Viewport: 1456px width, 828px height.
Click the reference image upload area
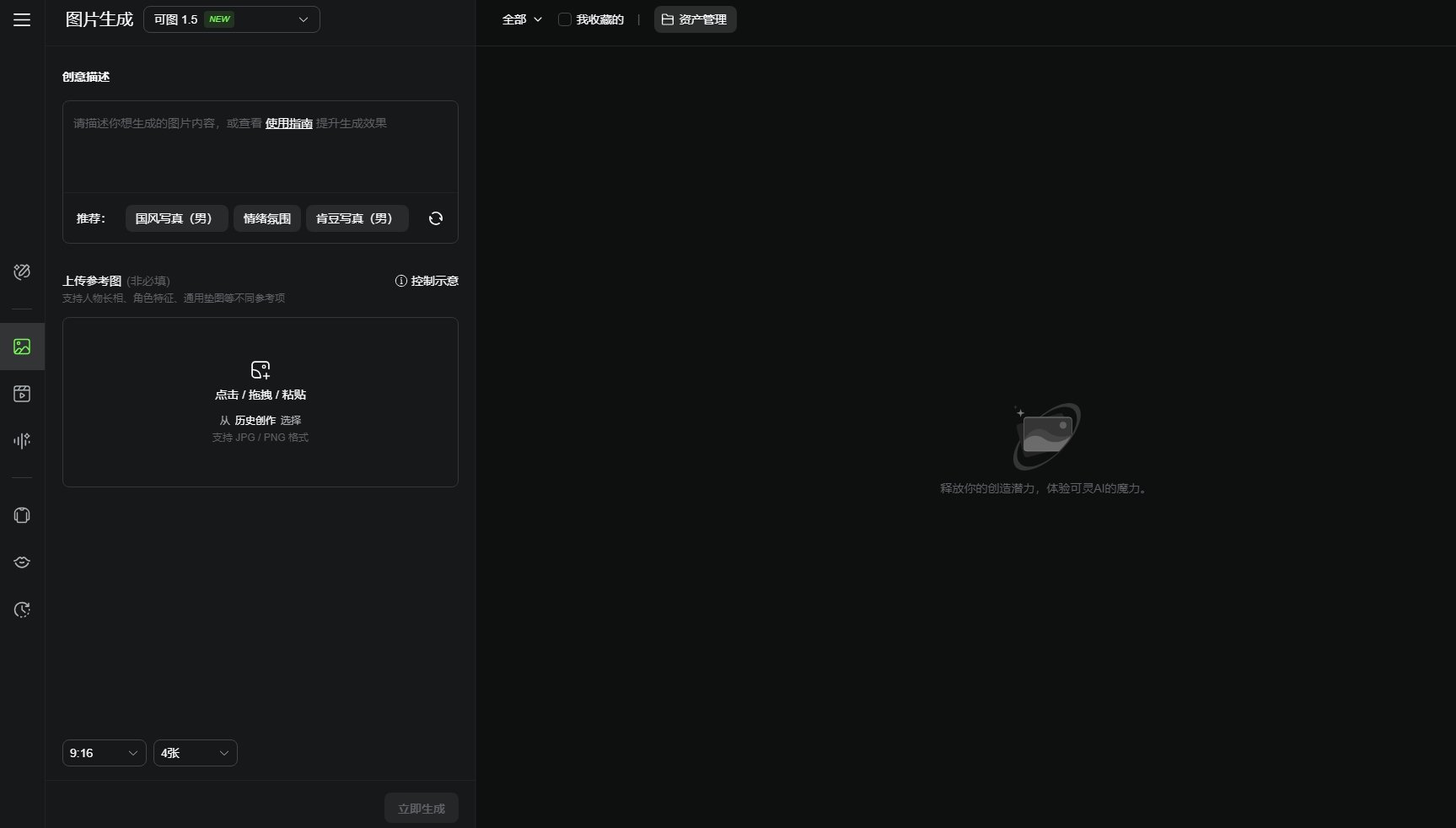(x=261, y=402)
